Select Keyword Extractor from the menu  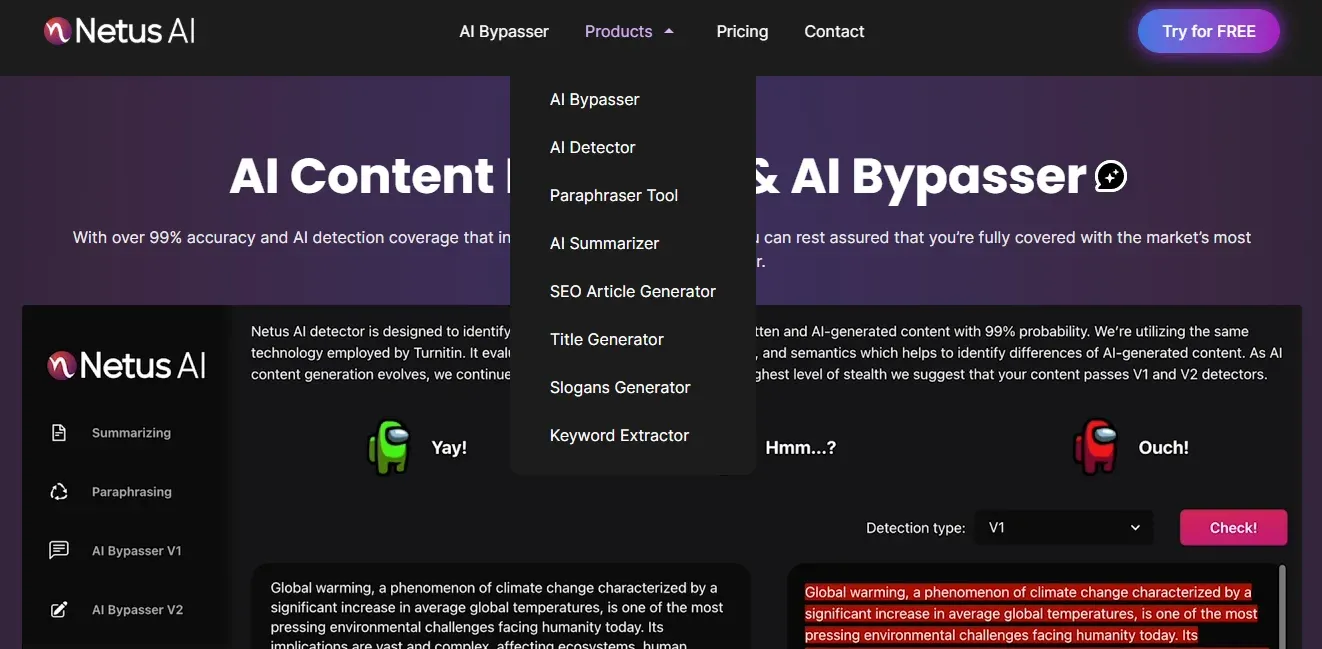[x=619, y=435]
